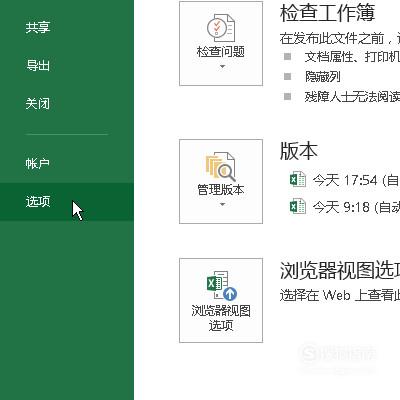Click the 文档属性、打印机 list entry
Viewport: 400px width, 400px height.
352,57
